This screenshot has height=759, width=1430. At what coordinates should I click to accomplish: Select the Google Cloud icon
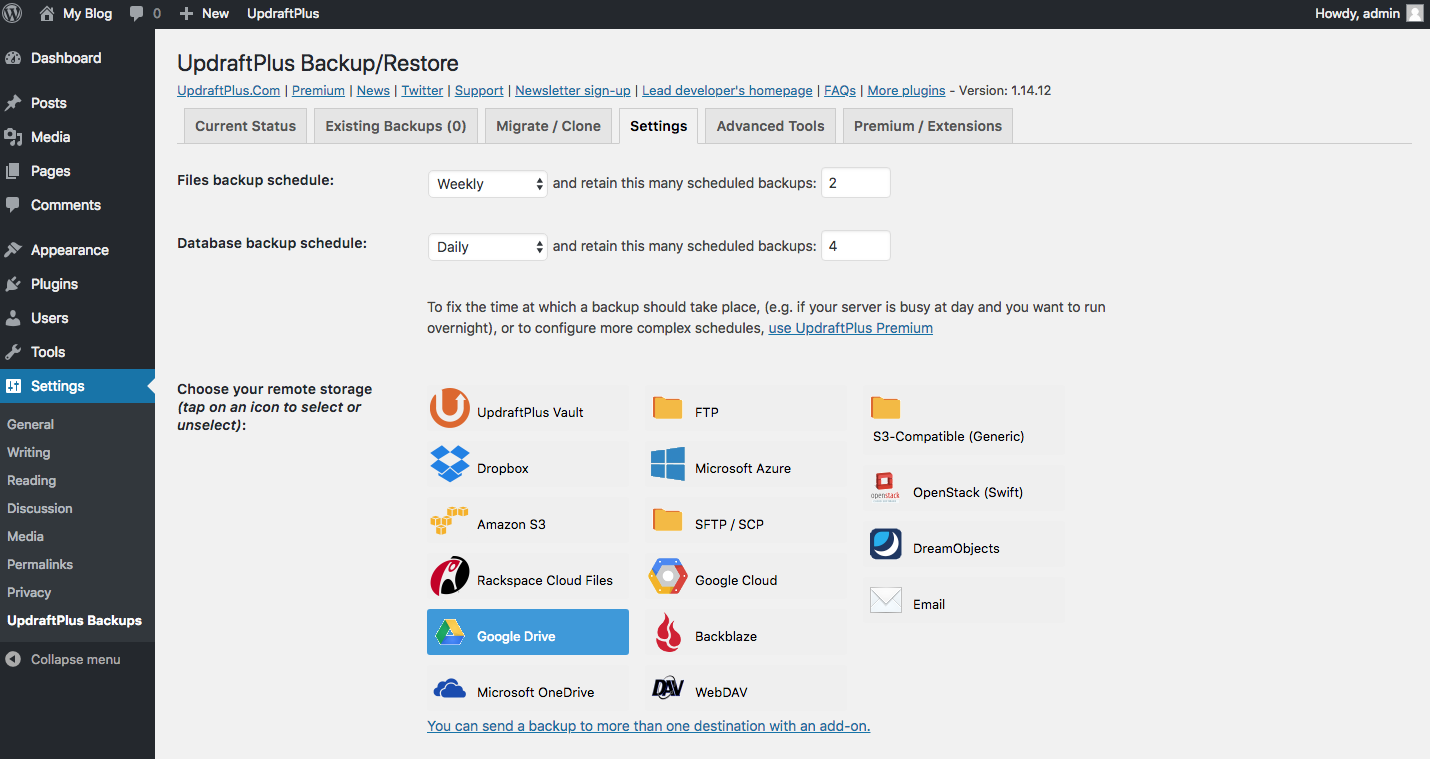tap(667, 576)
